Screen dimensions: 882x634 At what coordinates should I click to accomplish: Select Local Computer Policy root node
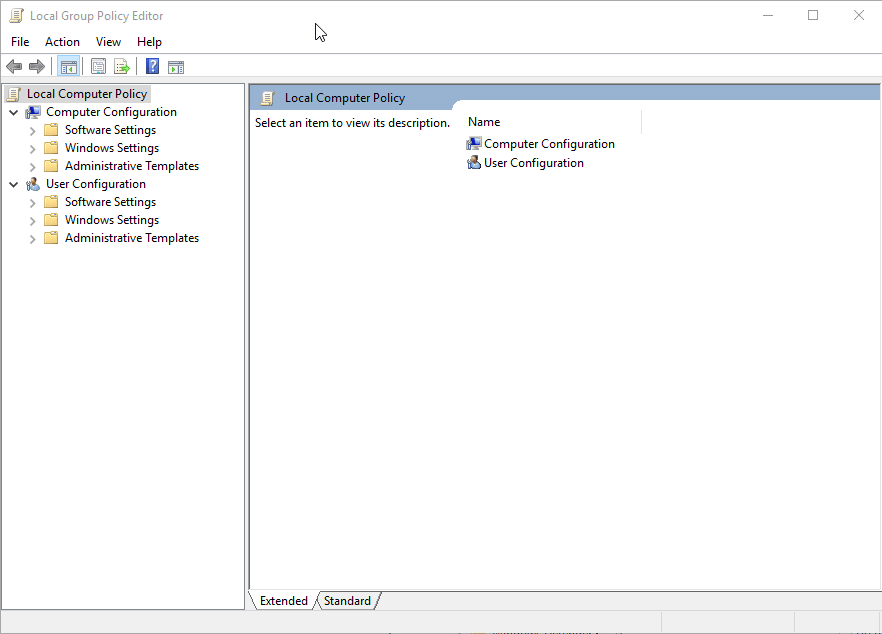(87, 94)
